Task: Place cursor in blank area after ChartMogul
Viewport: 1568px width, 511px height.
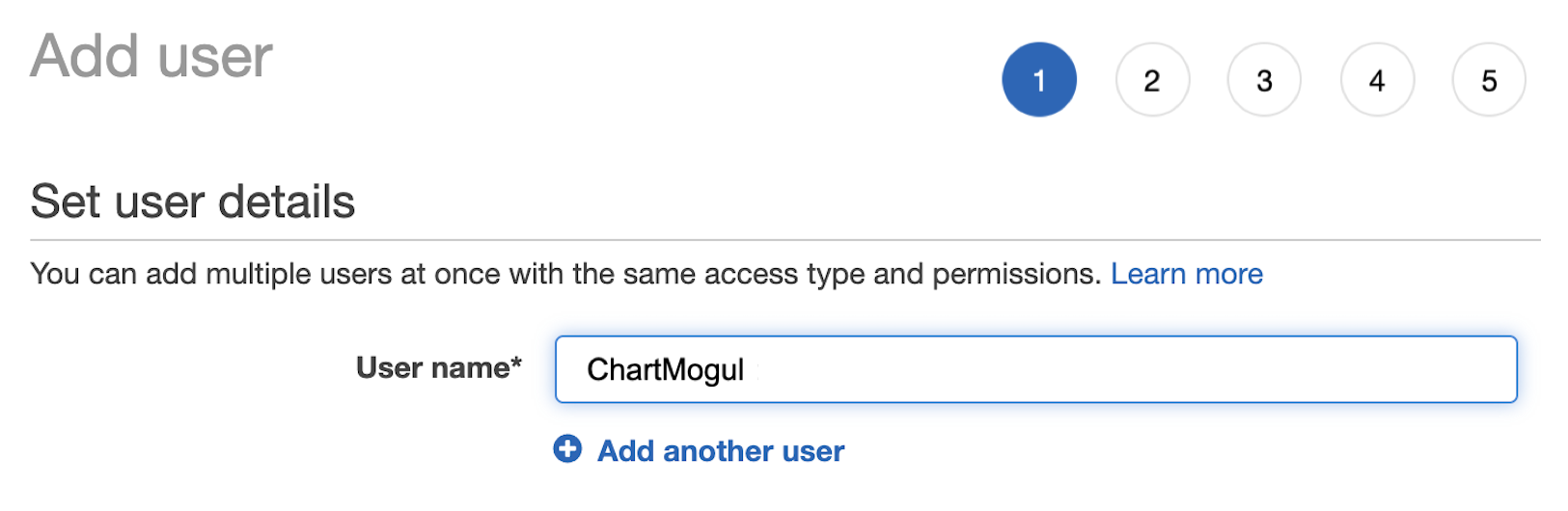Action: point(1129,369)
